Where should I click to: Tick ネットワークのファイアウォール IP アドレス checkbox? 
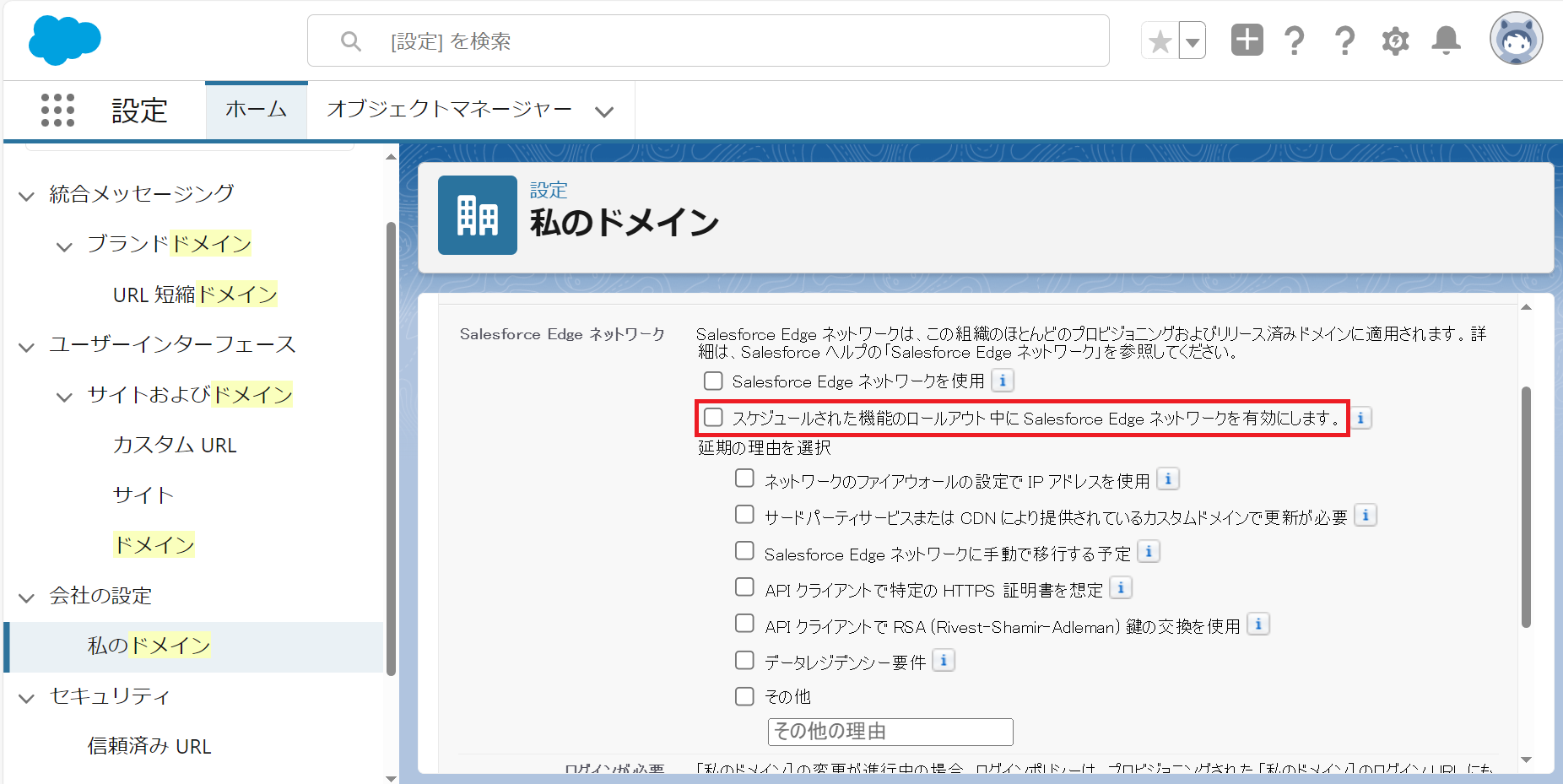tap(744, 479)
